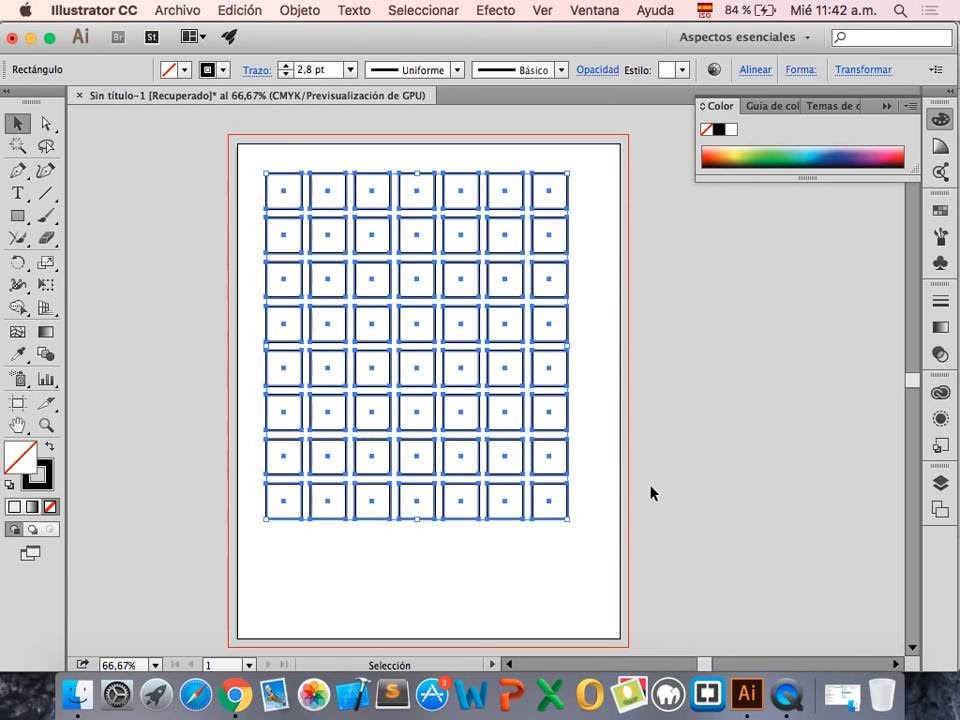Open the Trazo stroke panel link

click(257, 70)
